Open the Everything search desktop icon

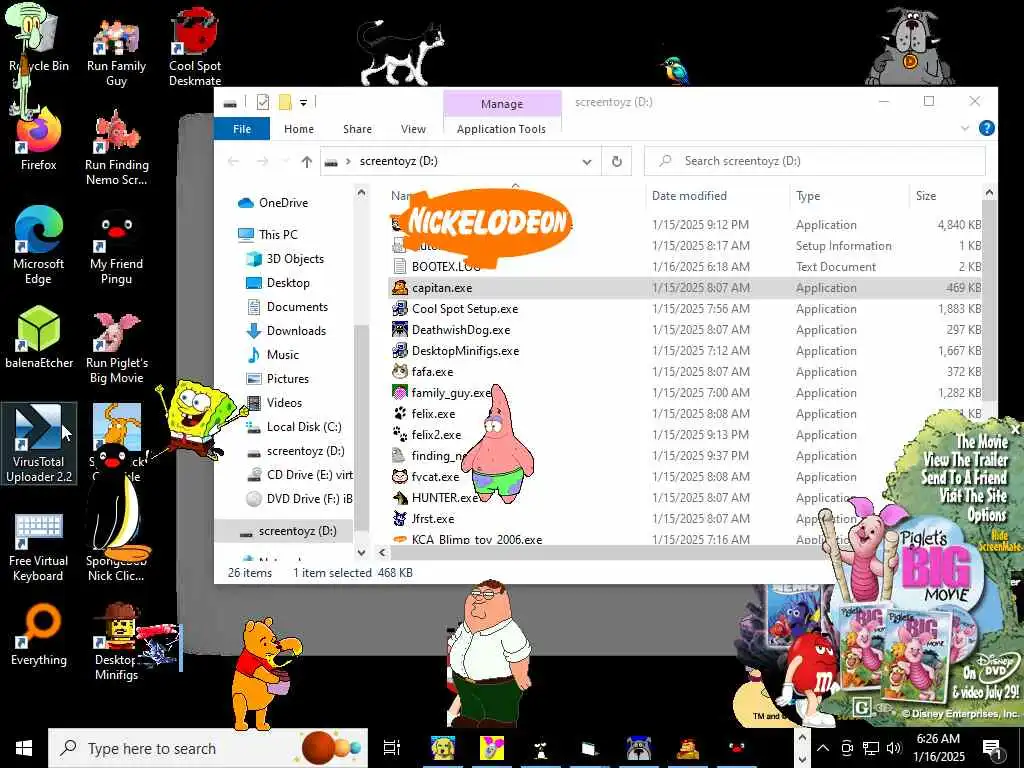point(39,635)
